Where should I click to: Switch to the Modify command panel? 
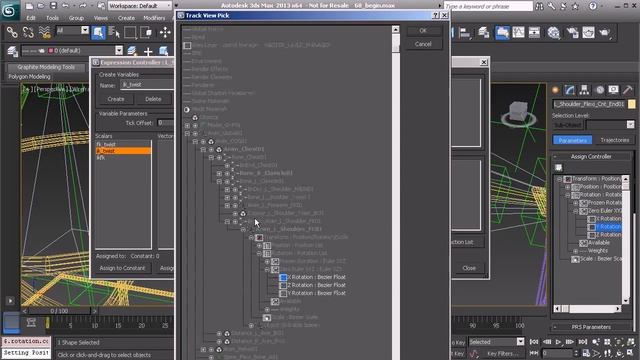tap(570, 90)
